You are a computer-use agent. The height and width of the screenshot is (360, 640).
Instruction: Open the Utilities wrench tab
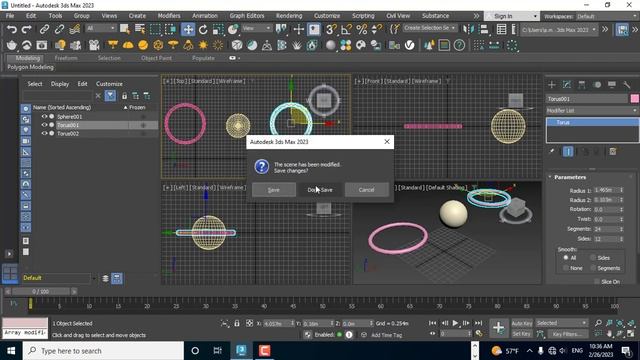pos(627,85)
